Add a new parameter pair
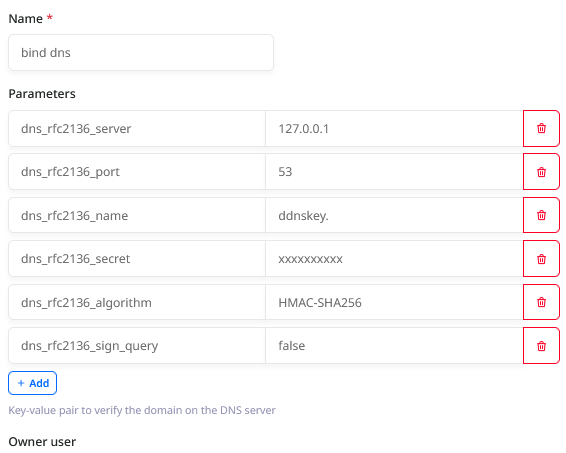566x453 pixels. tap(32, 383)
